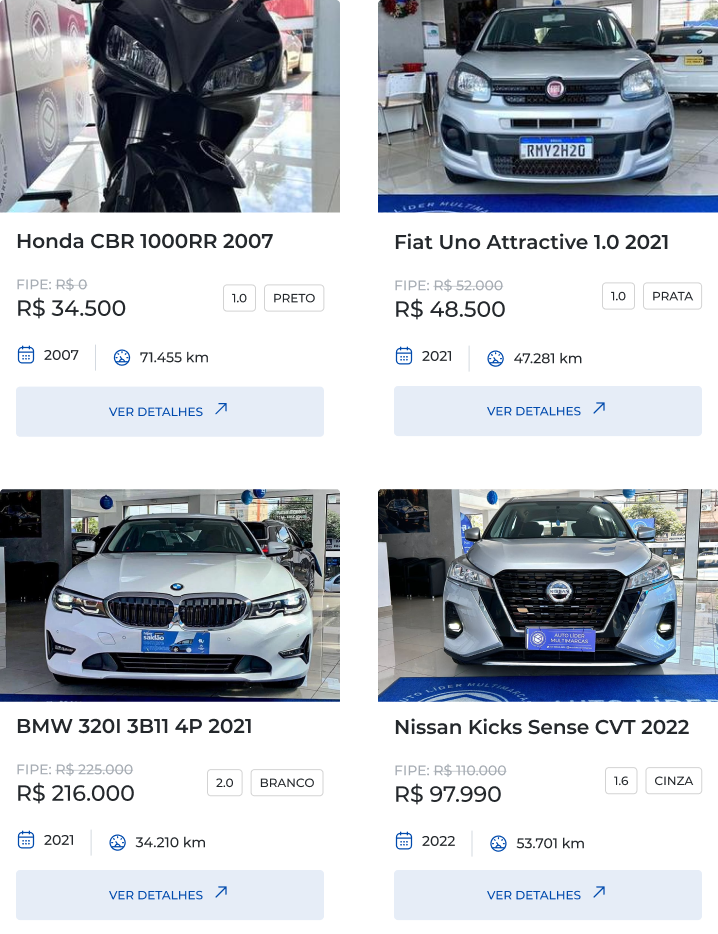
Task: Click the CINZA color badge
Action: 673,781
